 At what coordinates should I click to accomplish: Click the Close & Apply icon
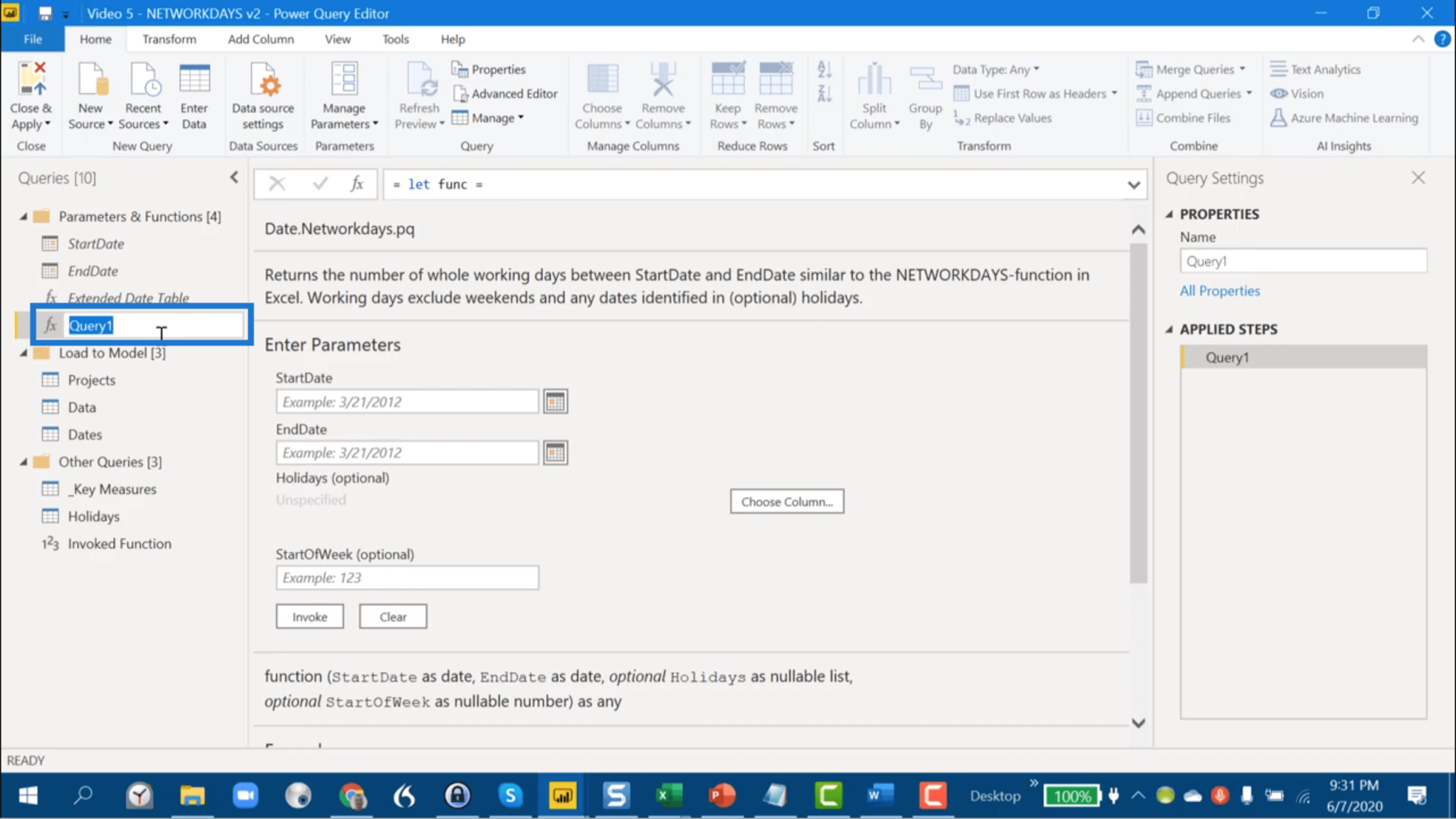[x=31, y=78]
